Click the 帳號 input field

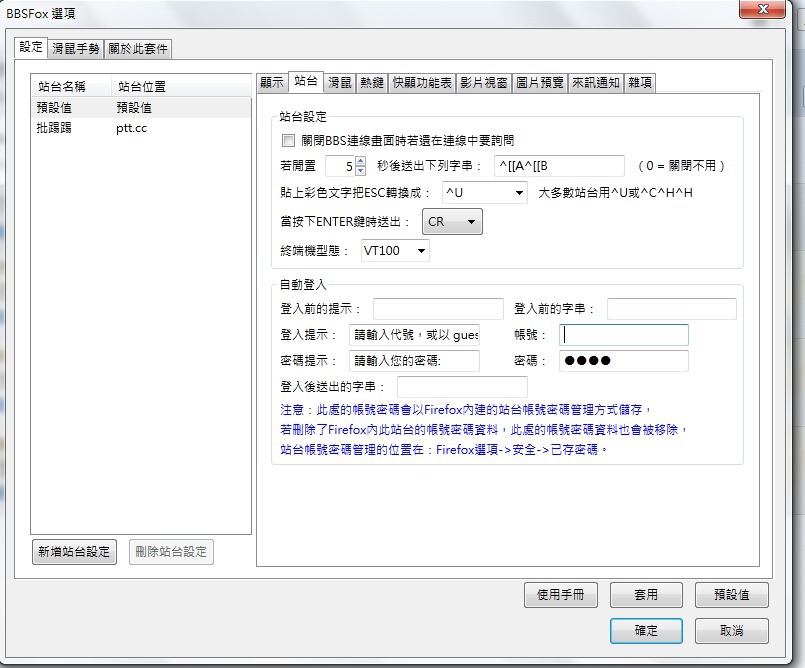tap(624, 335)
